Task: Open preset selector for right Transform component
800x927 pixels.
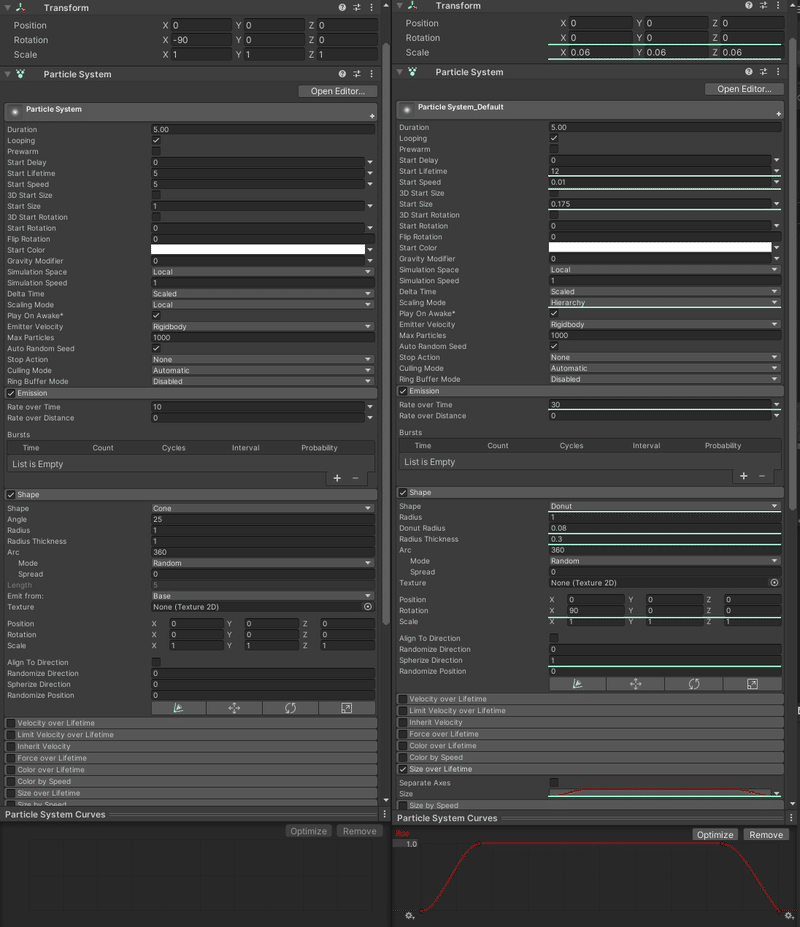Action: tap(763, 5)
